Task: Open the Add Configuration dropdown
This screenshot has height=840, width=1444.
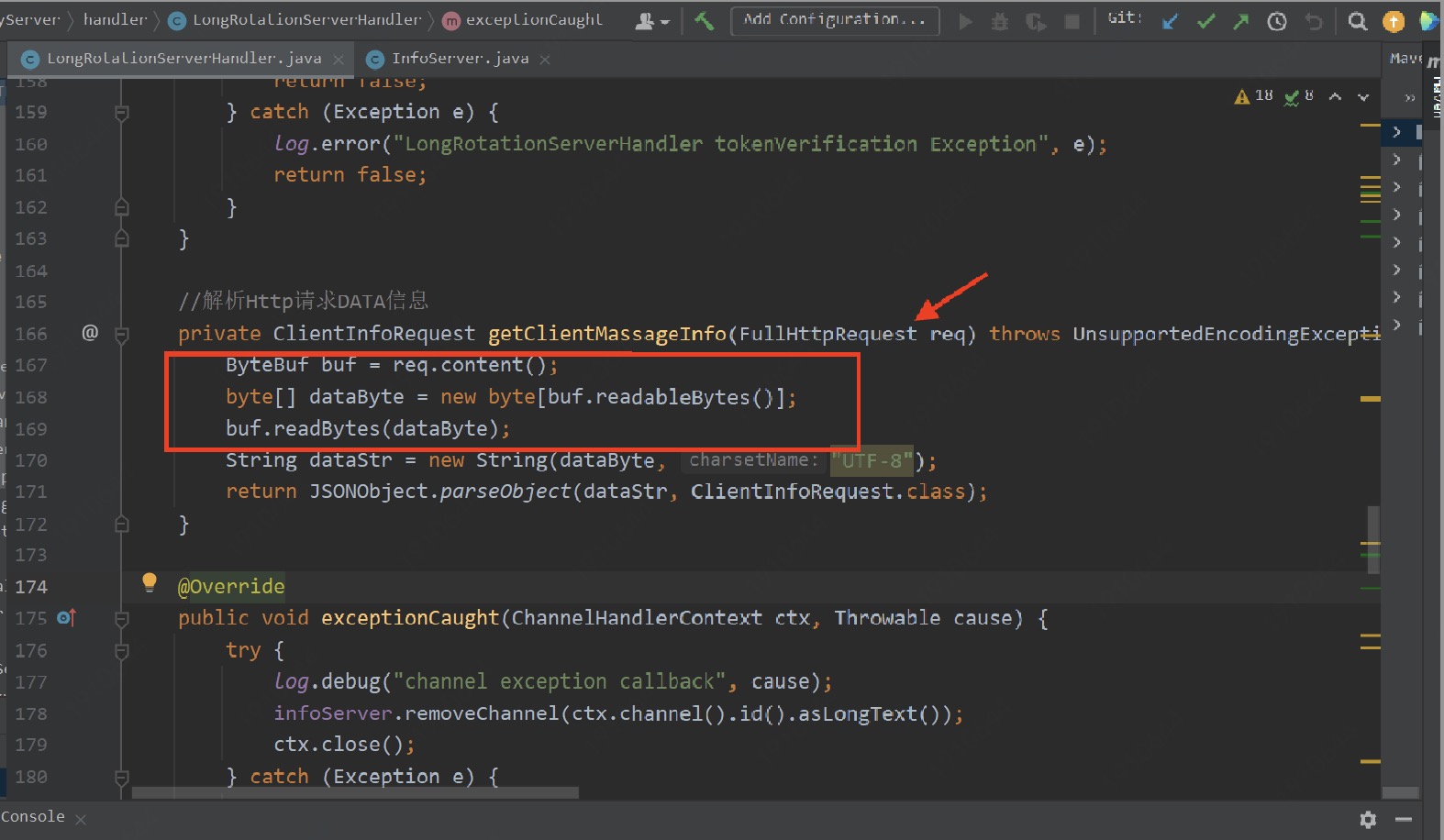Action: [x=835, y=20]
